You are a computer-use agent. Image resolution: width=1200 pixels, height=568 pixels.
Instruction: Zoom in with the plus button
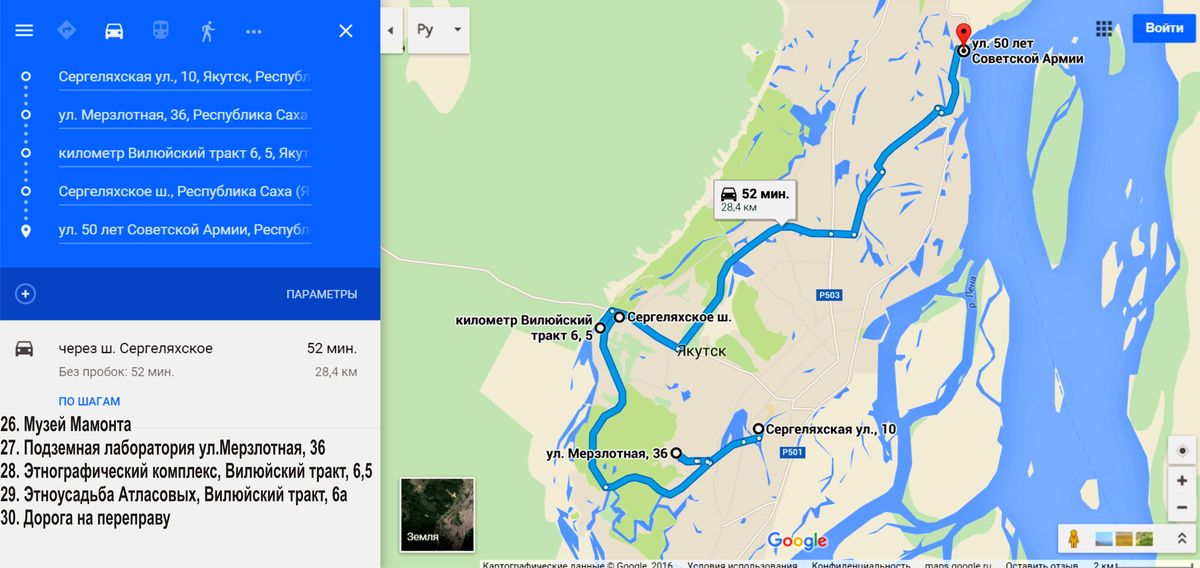point(1182,481)
